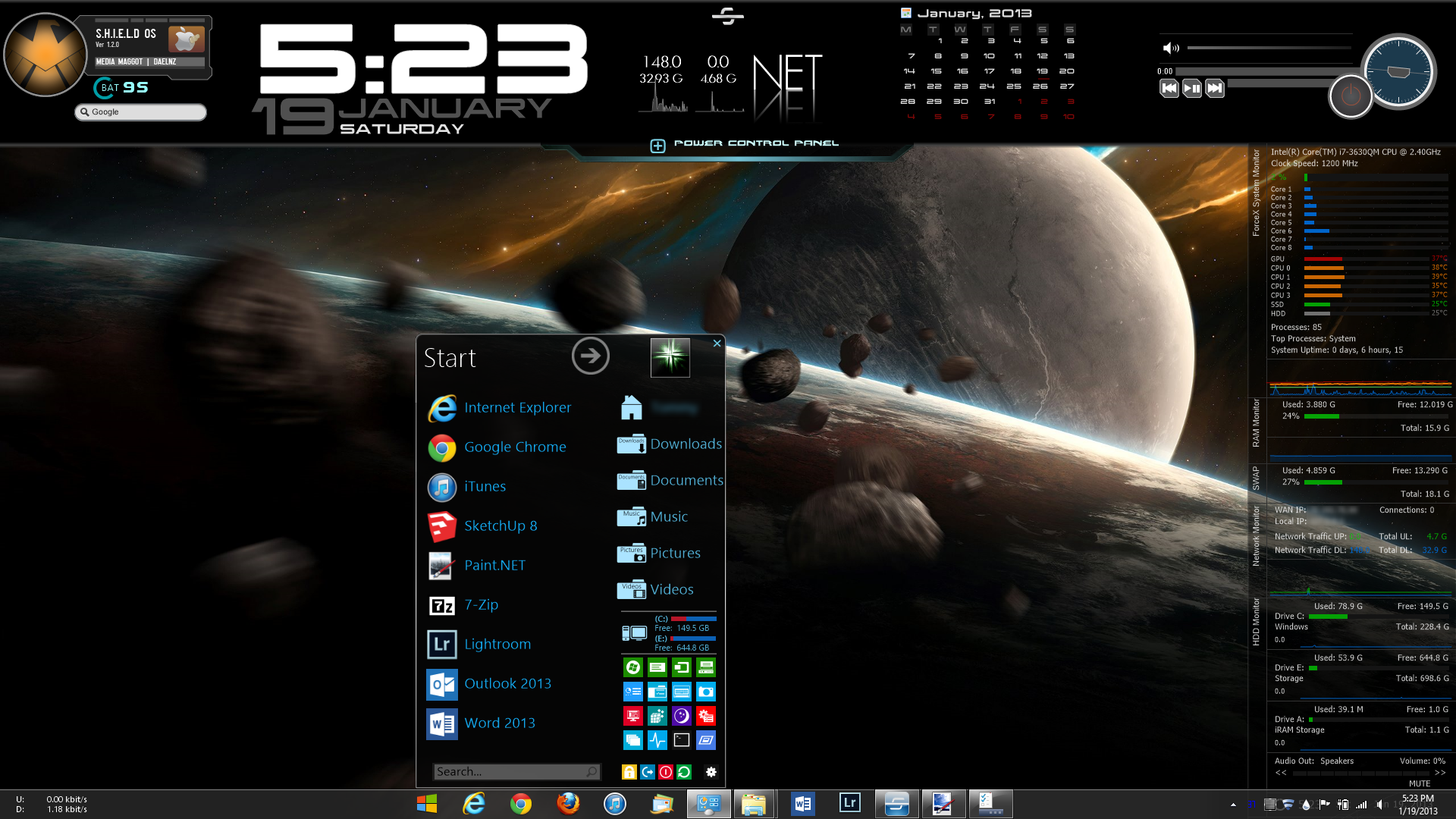The image size is (1456, 819).
Task: Launch Word 2013 from Start menu list
Action: pos(481,723)
